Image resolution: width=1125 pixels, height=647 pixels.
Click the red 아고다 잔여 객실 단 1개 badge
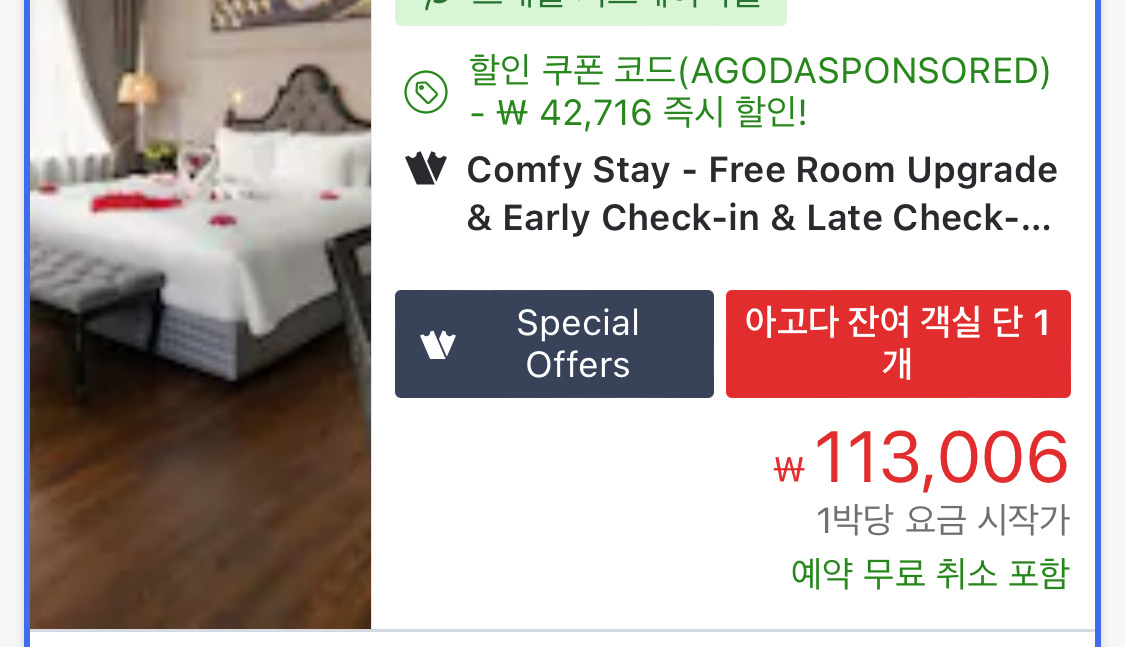[x=898, y=344]
